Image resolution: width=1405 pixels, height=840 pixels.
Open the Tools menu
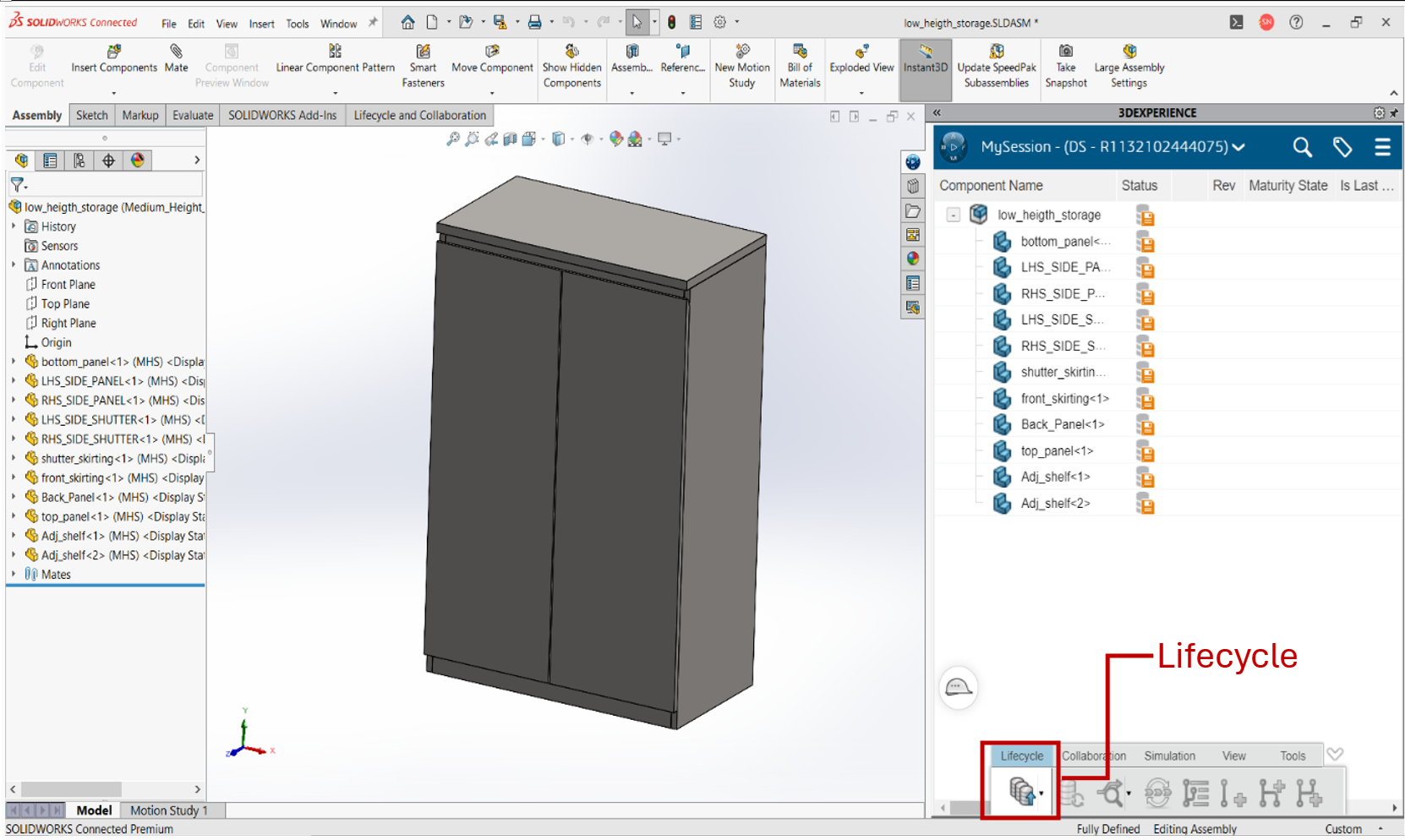(x=297, y=24)
